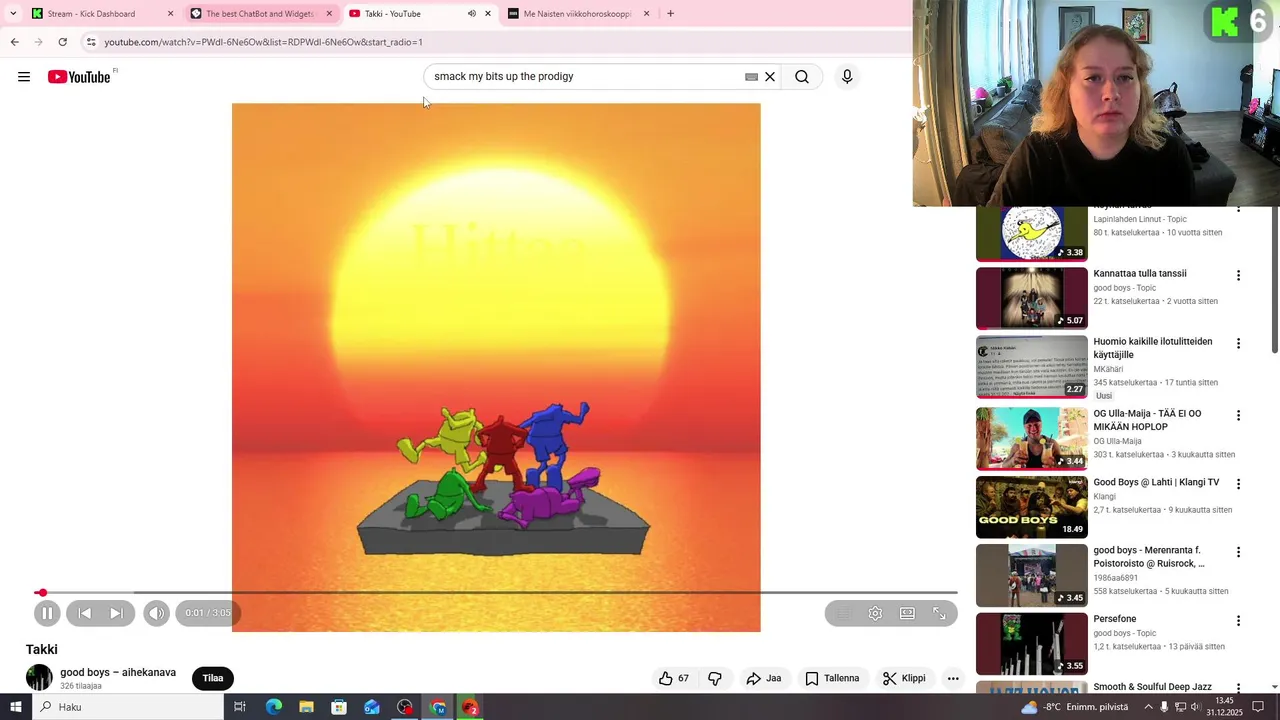Image resolution: width=1280 pixels, height=720 pixels.
Task: Open the Windows Start menu
Action: click(x=15, y=707)
